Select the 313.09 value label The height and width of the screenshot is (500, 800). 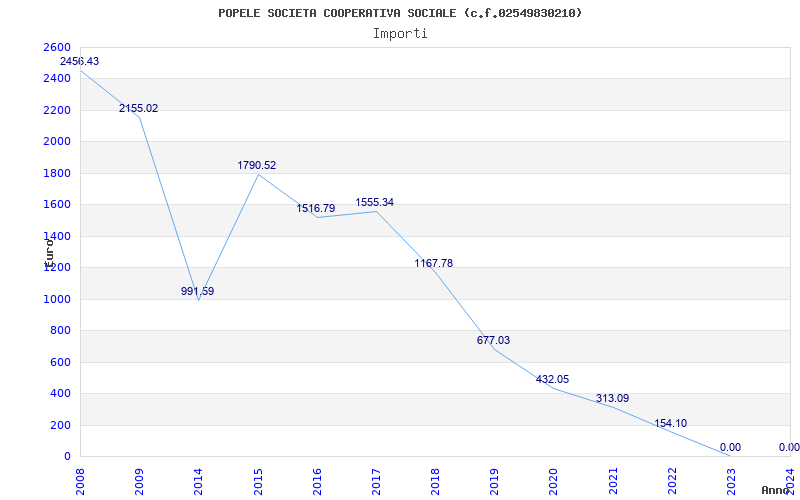coord(611,399)
